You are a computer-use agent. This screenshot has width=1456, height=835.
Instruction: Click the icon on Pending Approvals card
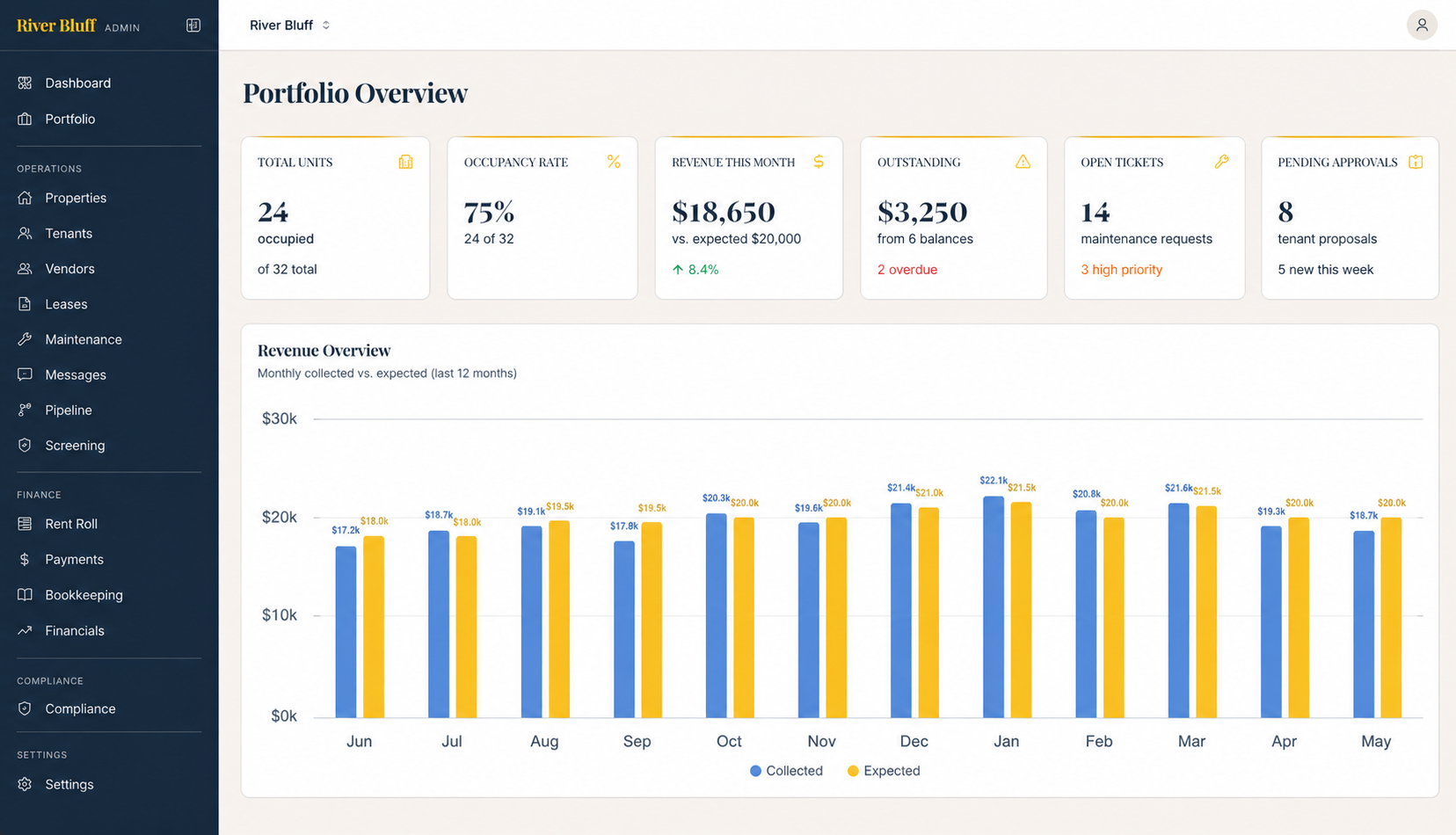point(1416,162)
